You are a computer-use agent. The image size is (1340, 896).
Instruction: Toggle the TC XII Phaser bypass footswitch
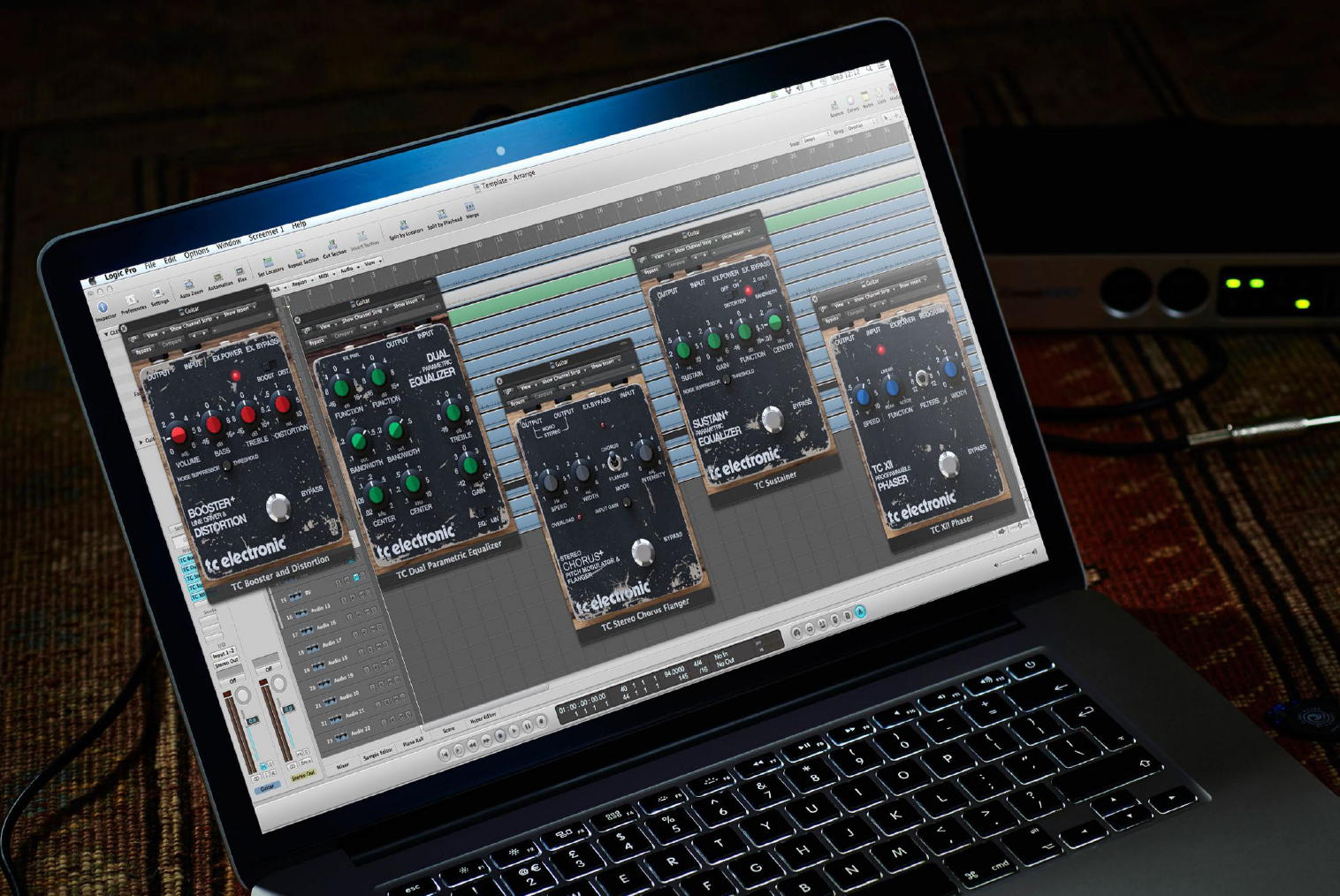click(948, 463)
